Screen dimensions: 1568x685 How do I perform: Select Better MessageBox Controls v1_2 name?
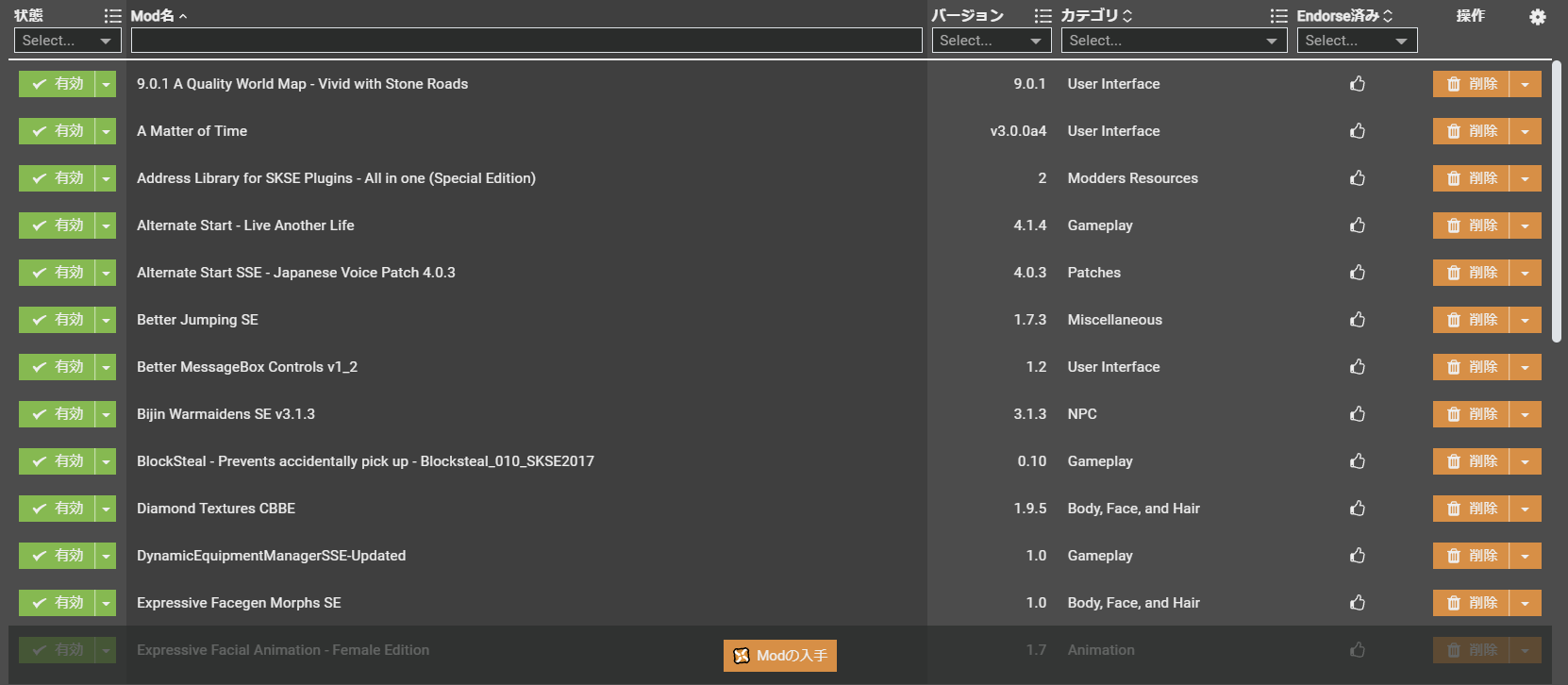[x=247, y=367]
